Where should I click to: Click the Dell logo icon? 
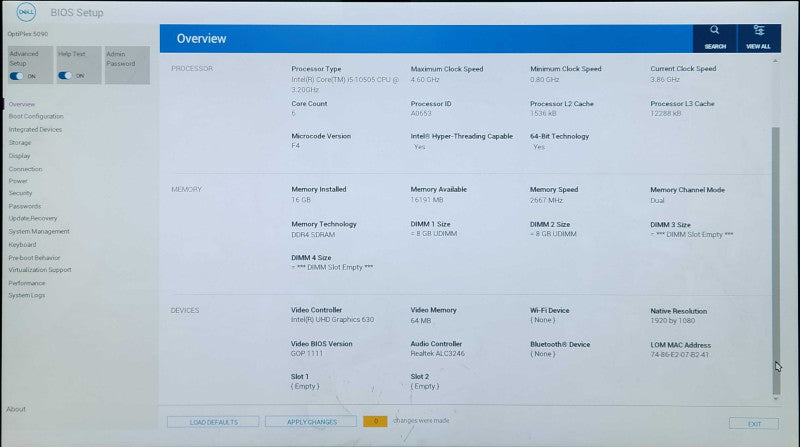[26, 12]
